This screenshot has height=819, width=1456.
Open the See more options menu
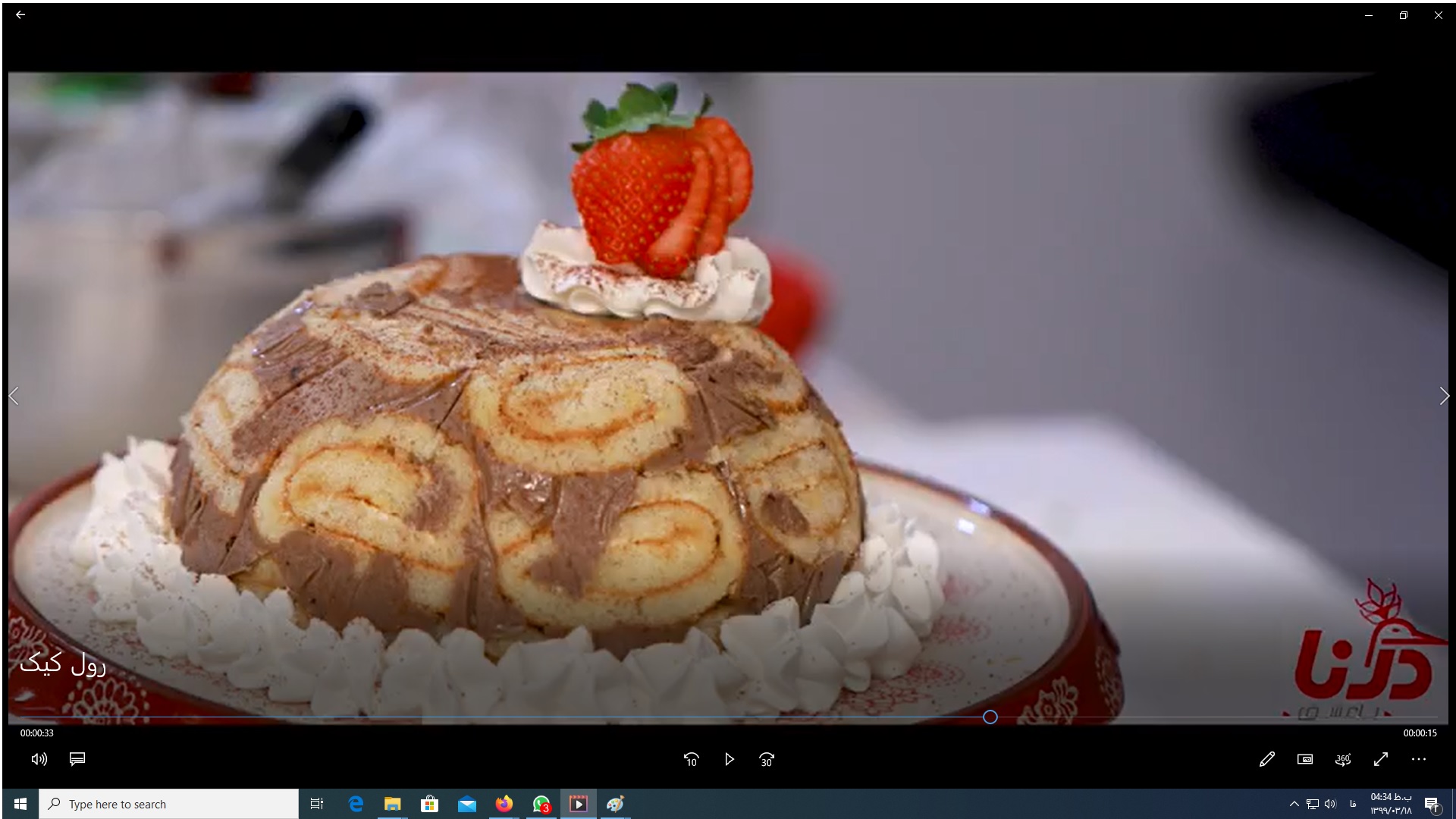(1419, 759)
